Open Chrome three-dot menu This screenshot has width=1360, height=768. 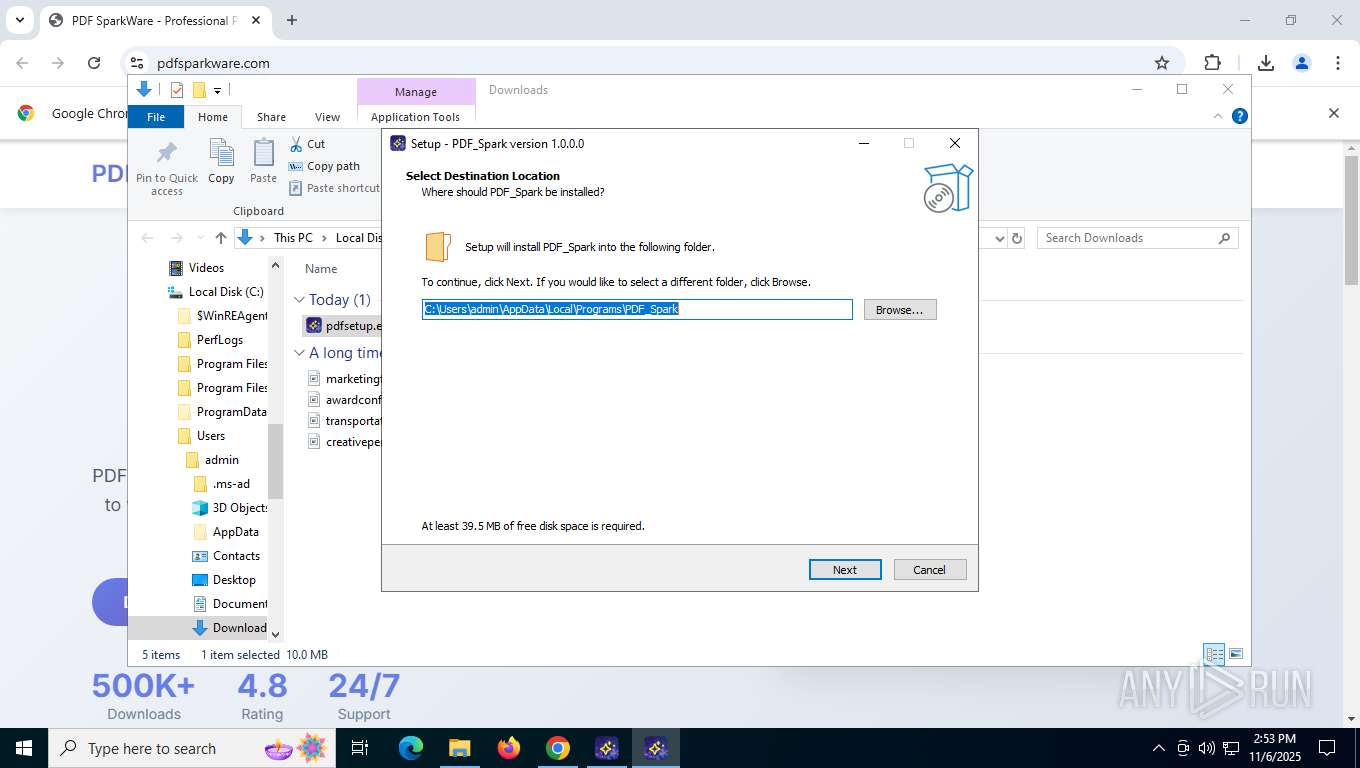coord(1338,63)
